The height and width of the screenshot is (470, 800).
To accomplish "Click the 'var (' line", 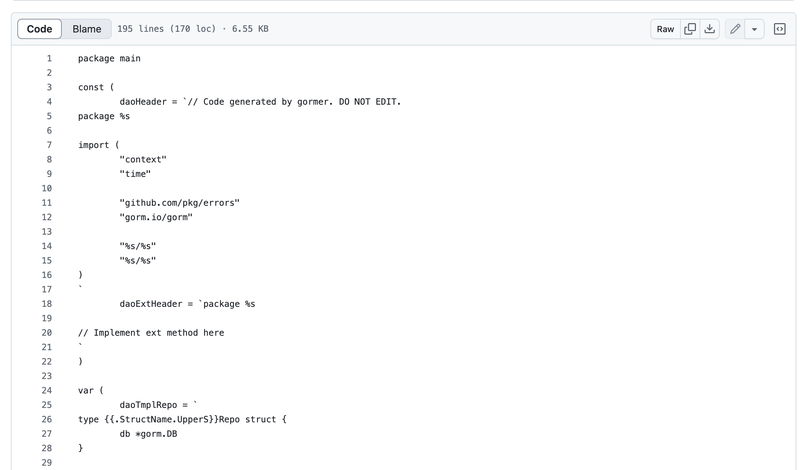I will coord(91,390).
